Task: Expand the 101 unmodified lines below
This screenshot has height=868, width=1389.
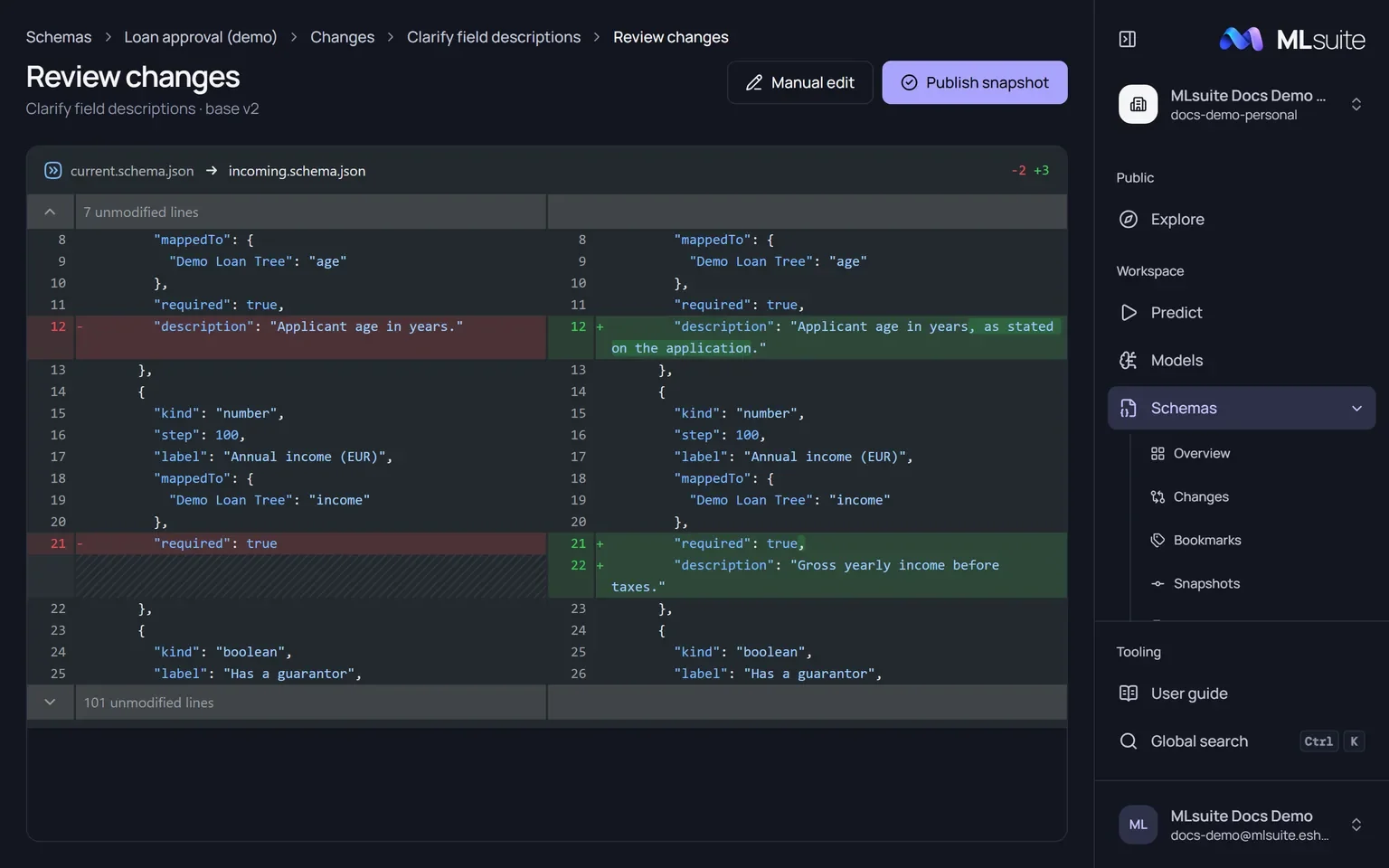Action: click(x=50, y=703)
